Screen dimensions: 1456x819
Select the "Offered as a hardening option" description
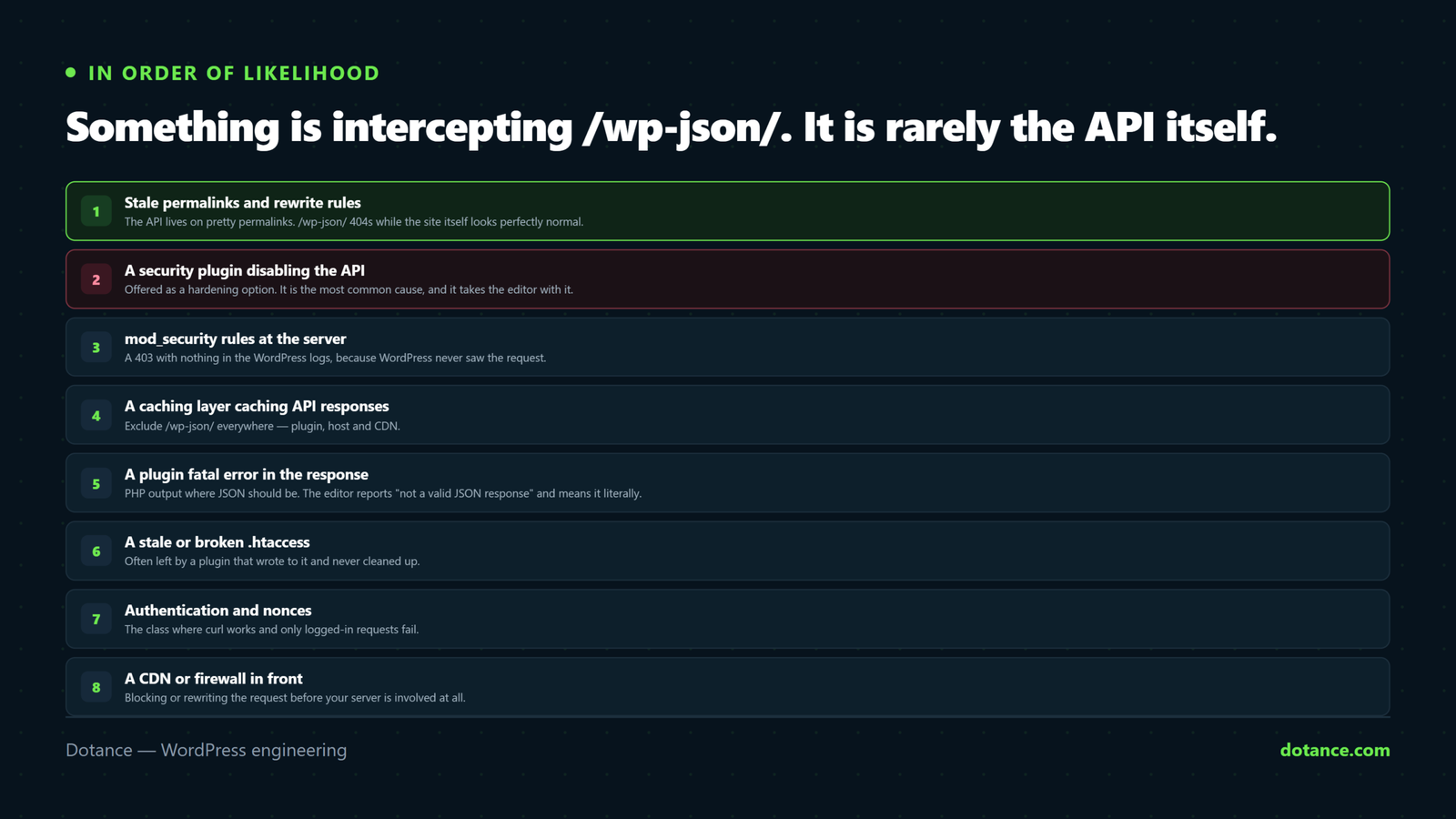click(x=349, y=290)
